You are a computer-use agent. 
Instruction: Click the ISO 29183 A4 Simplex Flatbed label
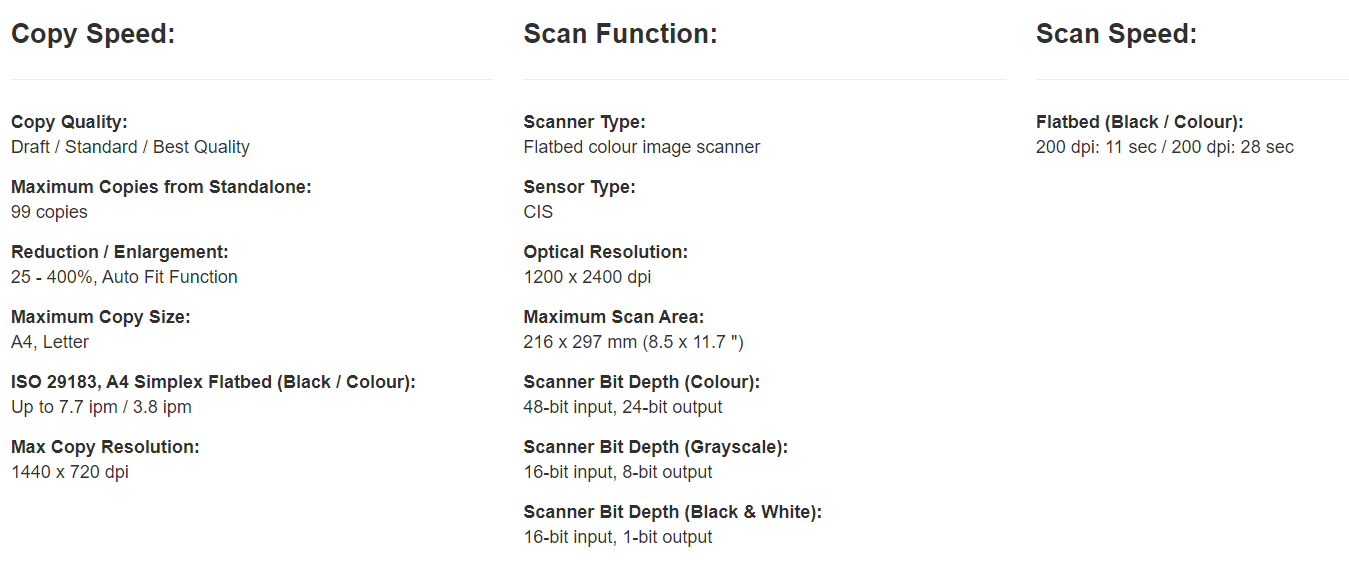coord(213,382)
